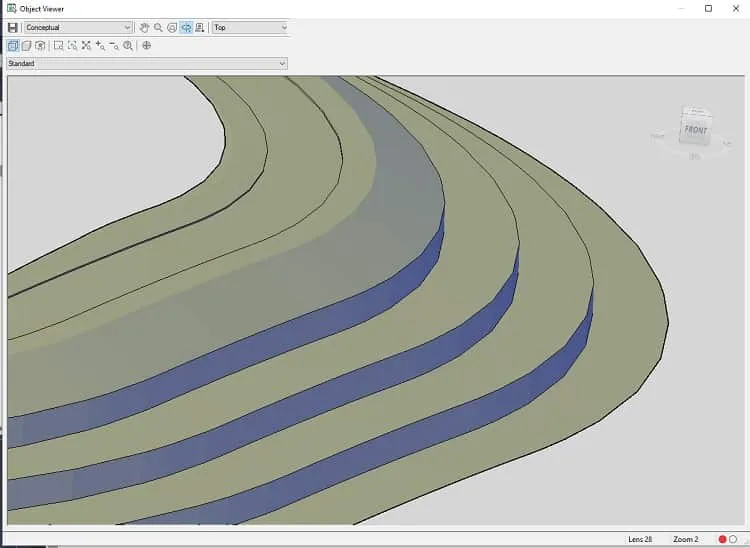
Task: Toggle the constrained orbit highlighted button
Action: pyautogui.click(x=186, y=28)
